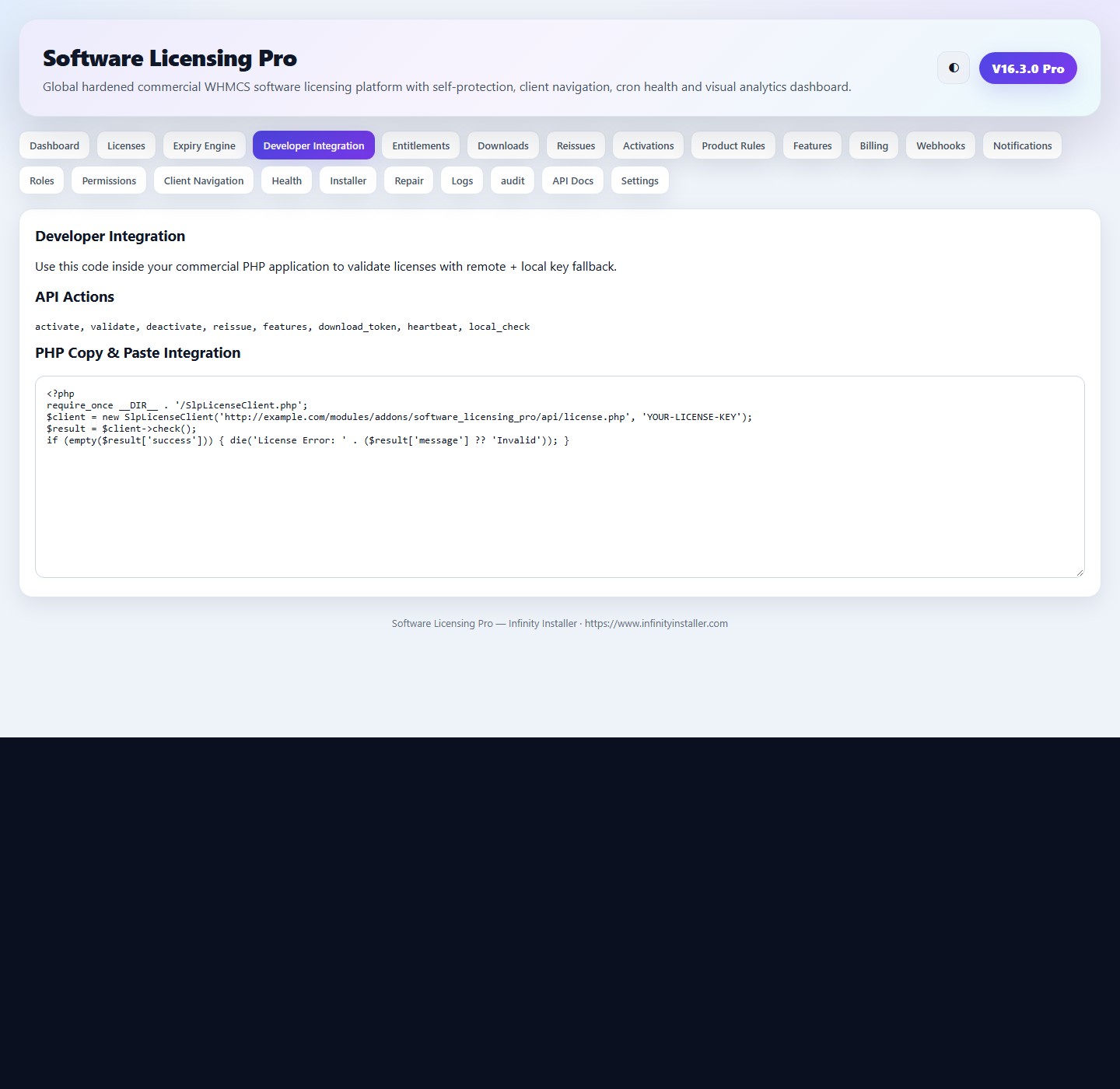Open the Roles tab
Viewport: 1120px width, 1089px height.
click(42, 180)
